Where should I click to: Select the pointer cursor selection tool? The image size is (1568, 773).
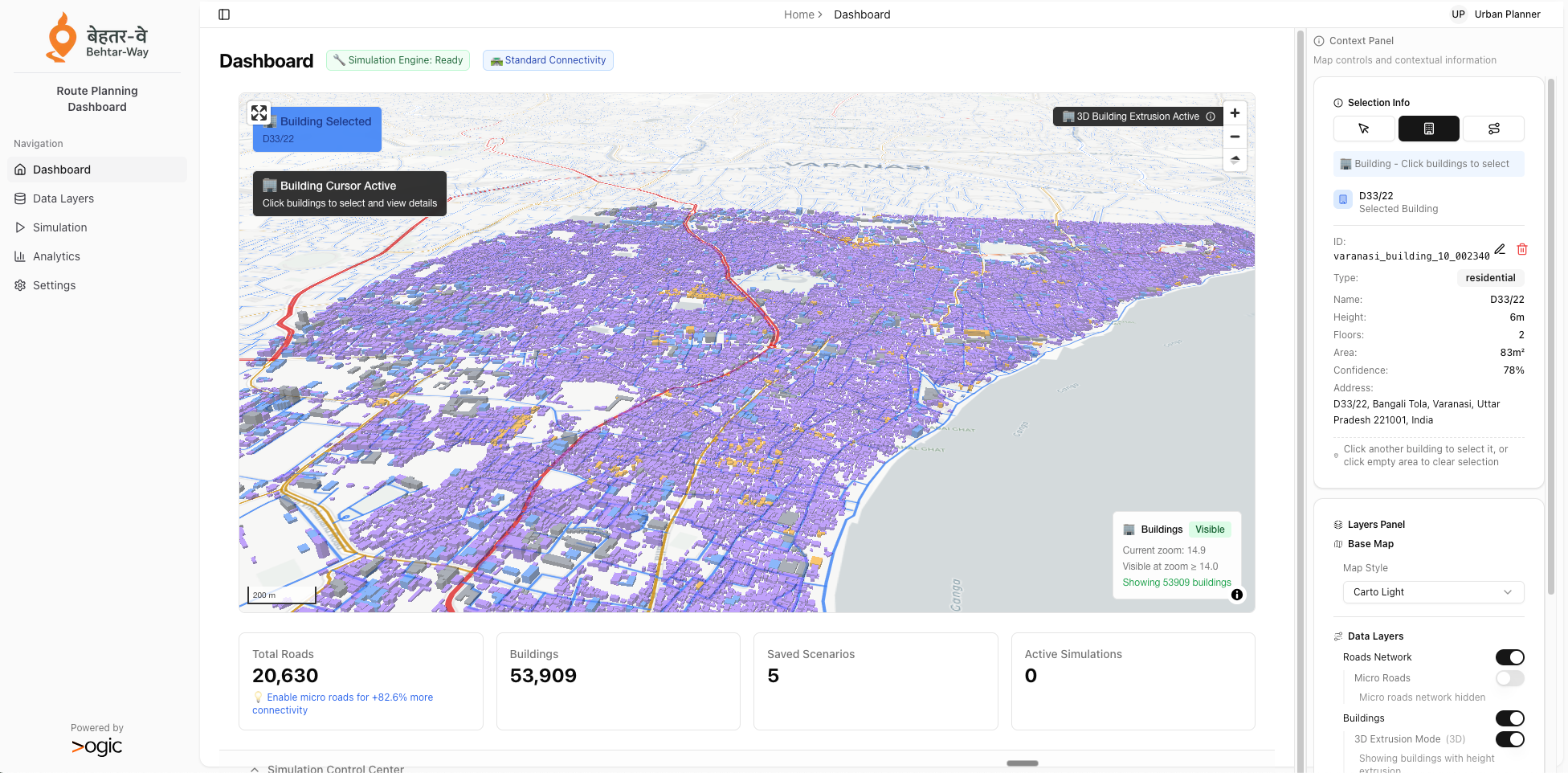pyautogui.click(x=1364, y=129)
